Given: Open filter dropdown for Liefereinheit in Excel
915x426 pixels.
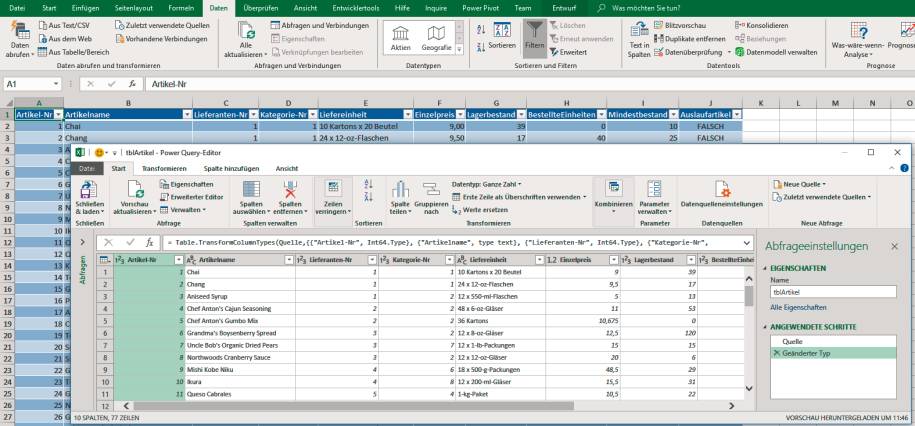Looking at the screenshot, I should pos(407,114).
